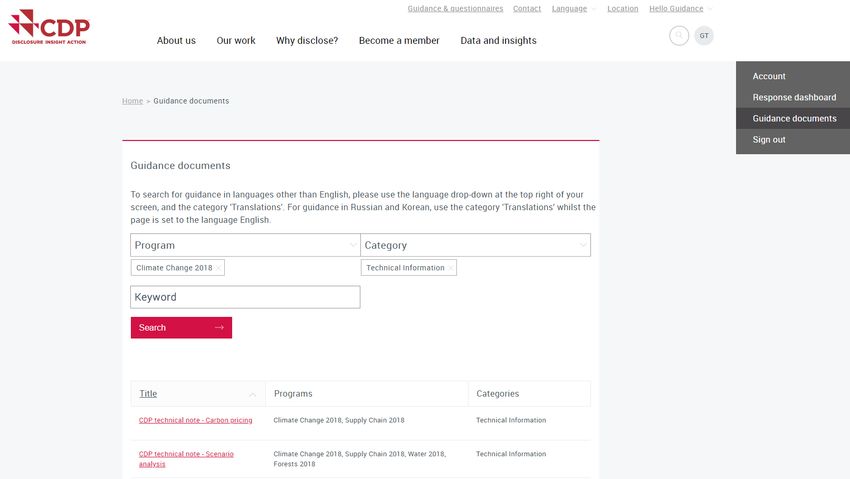This screenshot has height=479, width=850.
Task: Select Response dashboard in side menu
Action: coord(793,98)
